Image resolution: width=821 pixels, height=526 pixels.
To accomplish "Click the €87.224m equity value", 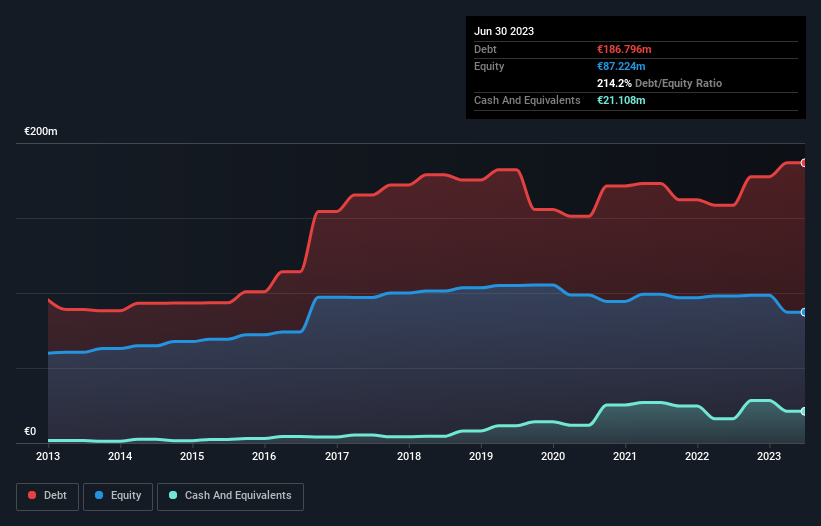I will pyautogui.click(x=621, y=66).
